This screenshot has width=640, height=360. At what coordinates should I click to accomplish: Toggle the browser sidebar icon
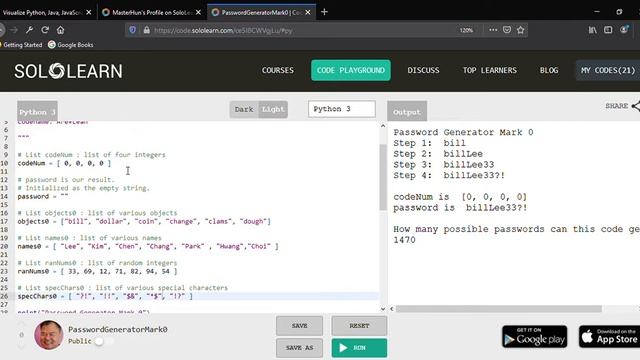click(x=608, y=30)
